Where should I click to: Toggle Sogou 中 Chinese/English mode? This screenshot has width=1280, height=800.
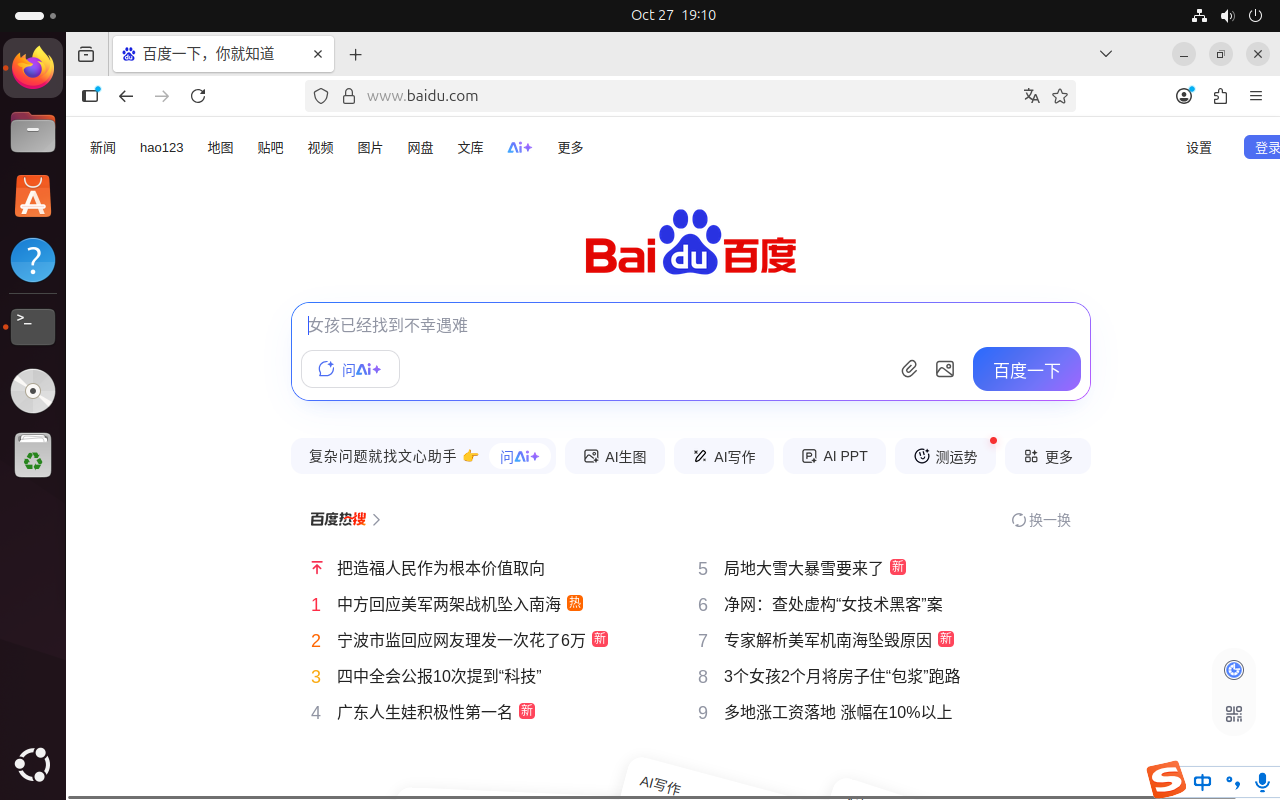[1203, 782]
